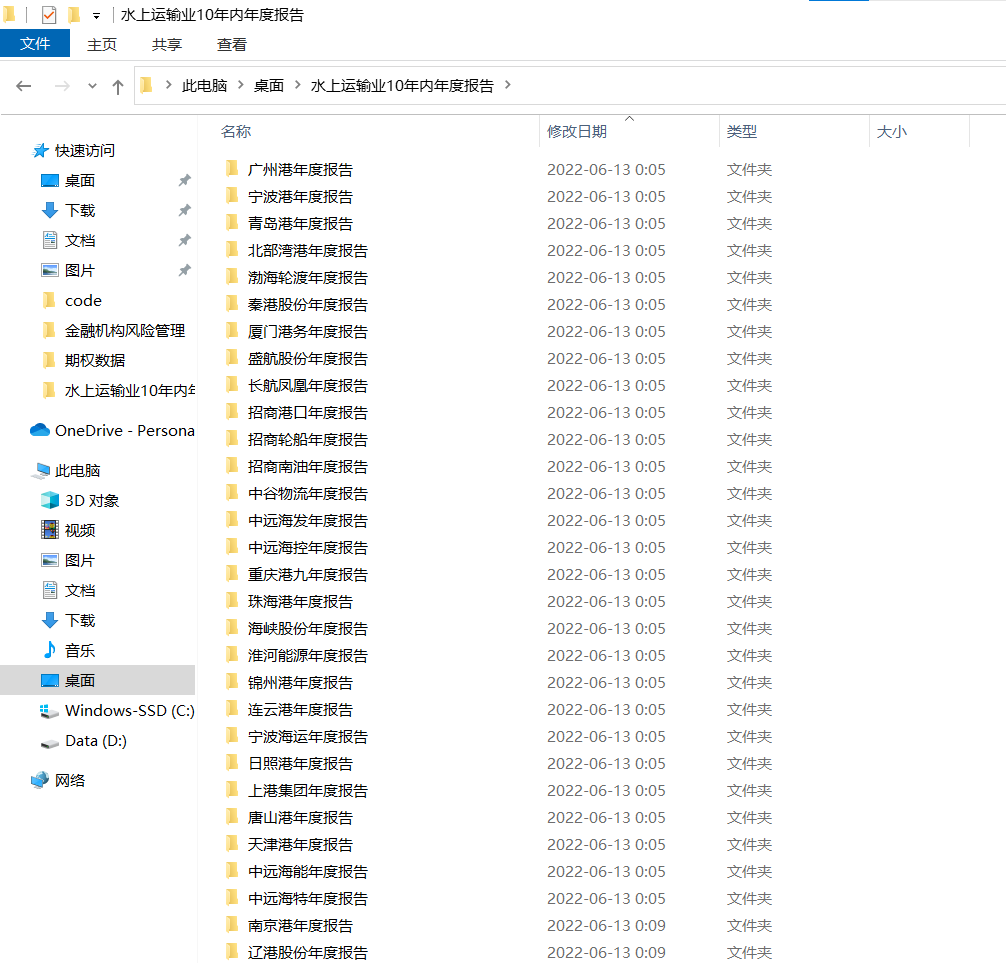Click the folder icon of 宁波港年度报告
1006x963 pixels.
[232, 196]
